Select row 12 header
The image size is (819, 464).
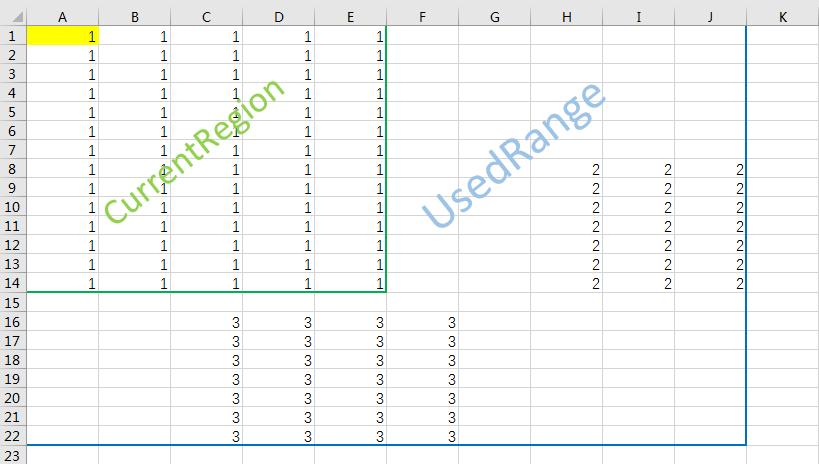point(13,246)
